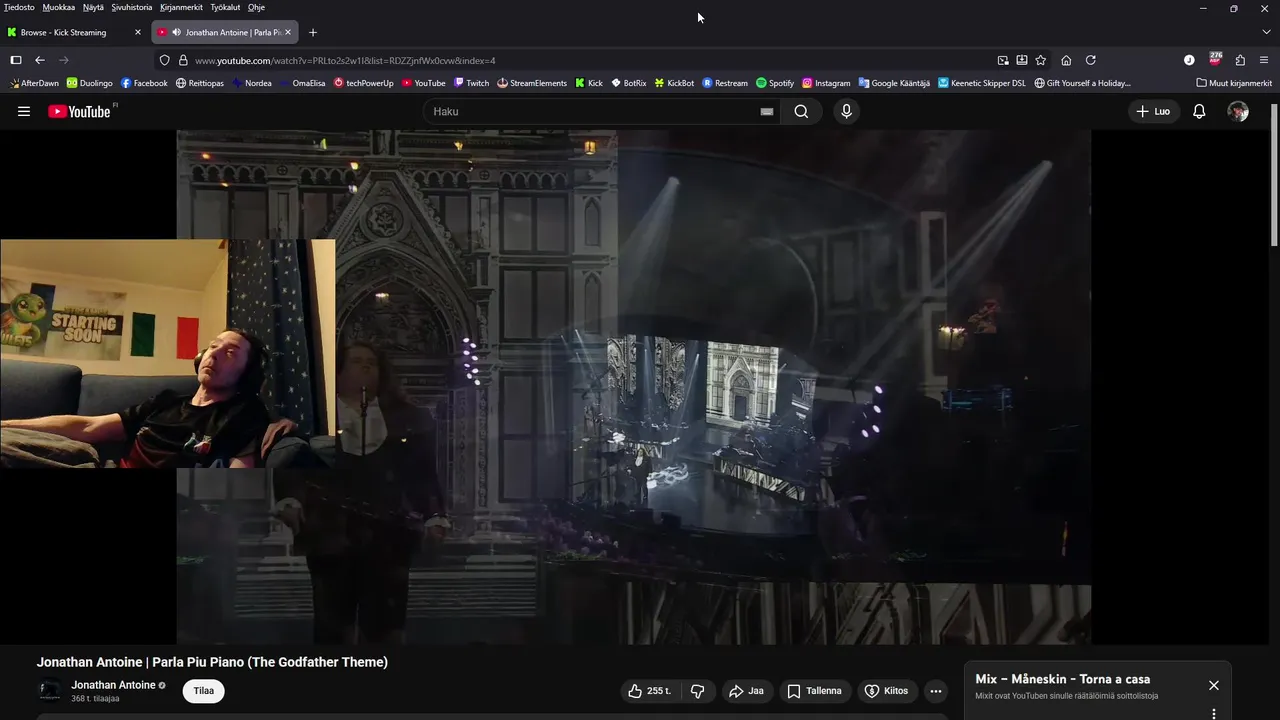
Task: Send thanks with Kiitos button
Action: [886, 691]
